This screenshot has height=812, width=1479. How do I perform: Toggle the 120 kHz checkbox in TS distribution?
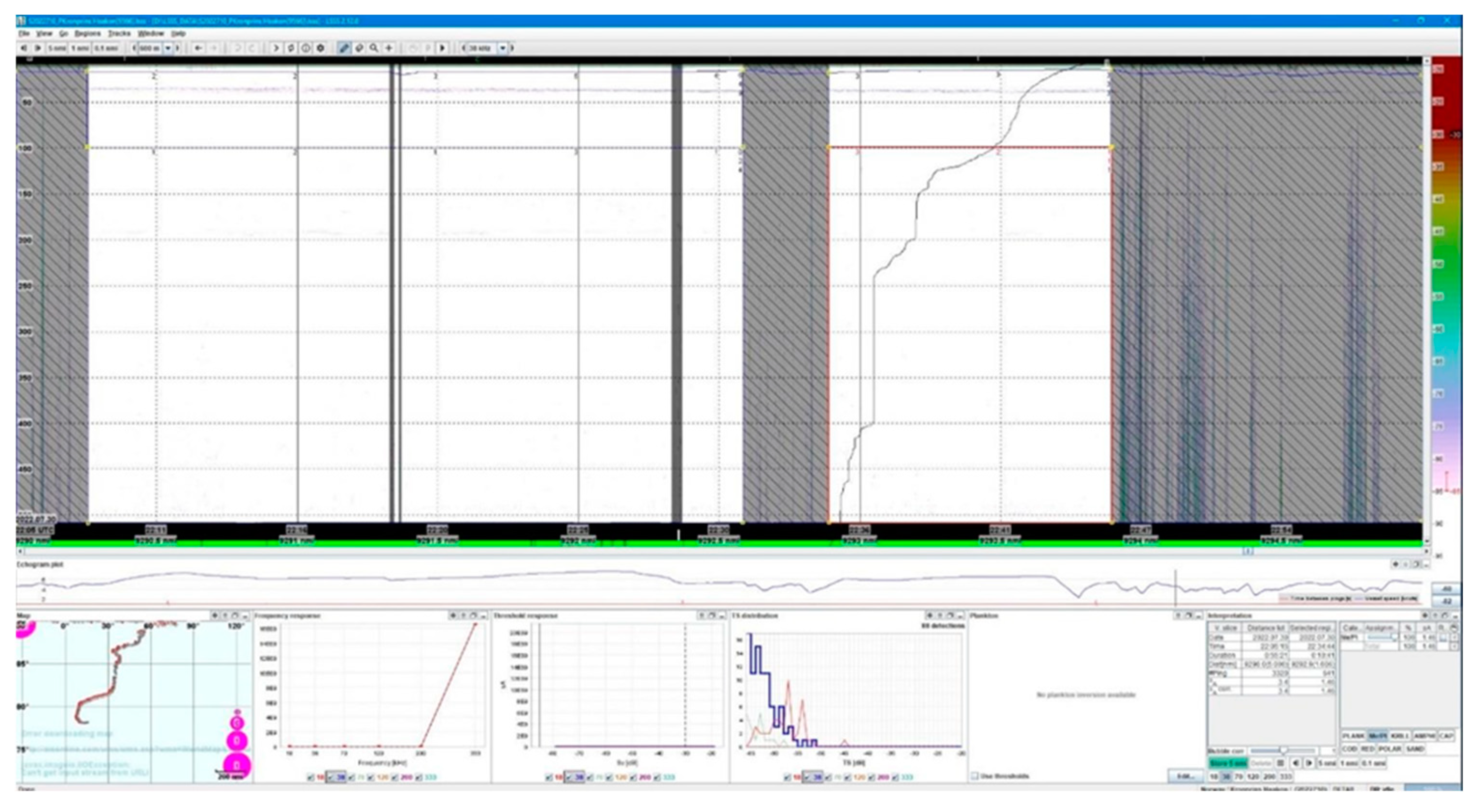[847, 778]
